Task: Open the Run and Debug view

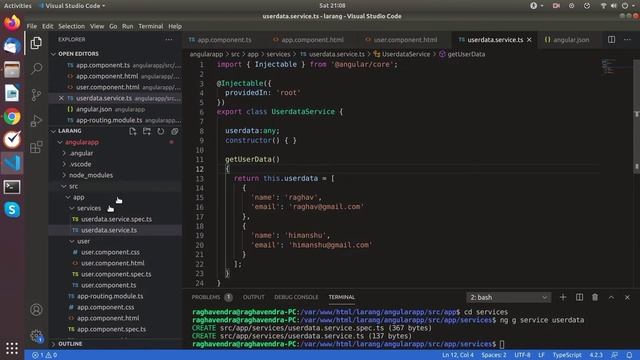Action: [x=36, y=121]
